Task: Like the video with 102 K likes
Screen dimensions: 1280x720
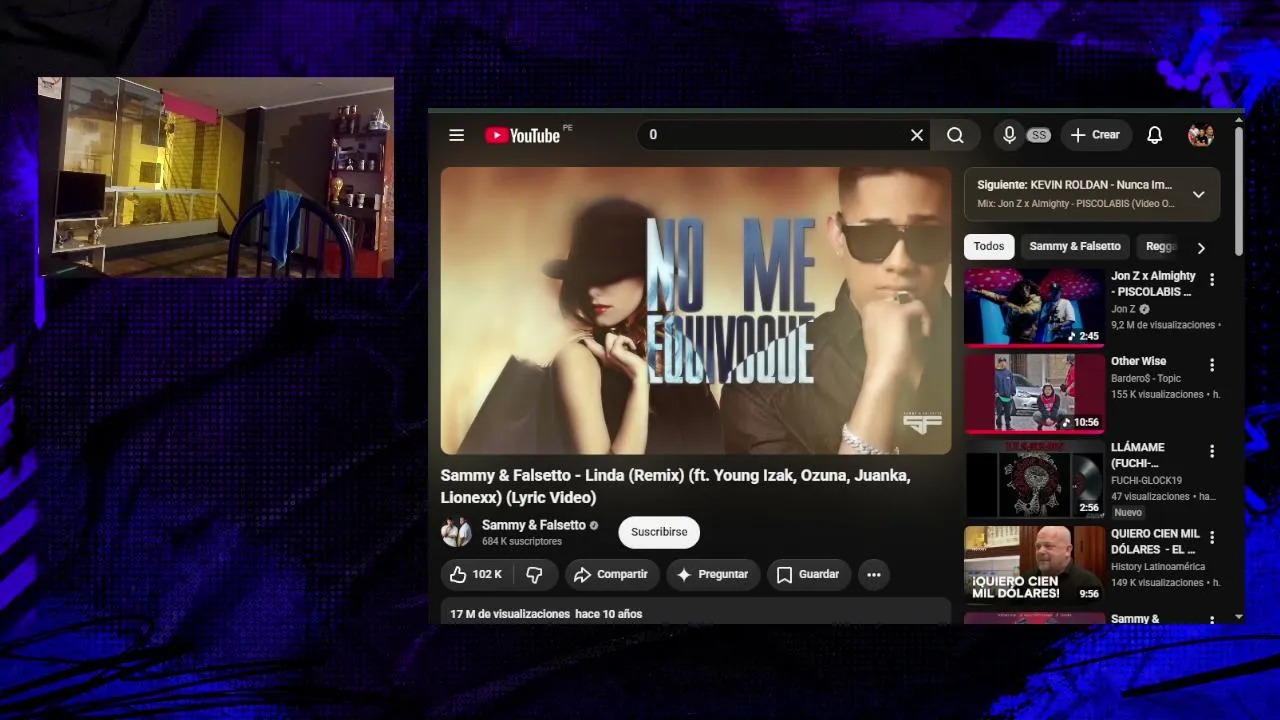Action: [x=475, y=574]
